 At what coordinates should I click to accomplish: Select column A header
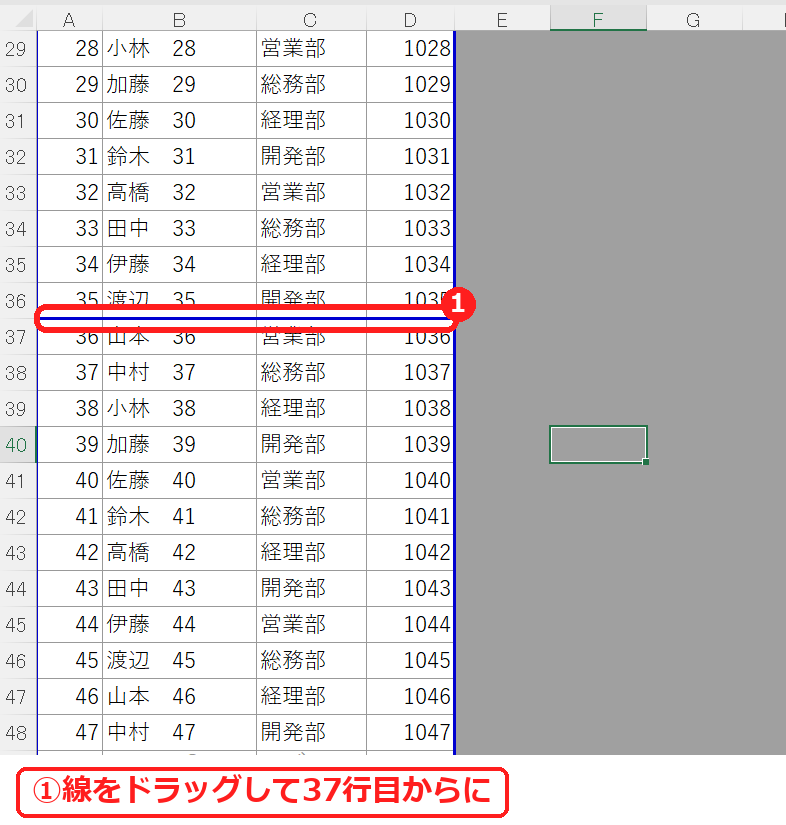69,19
